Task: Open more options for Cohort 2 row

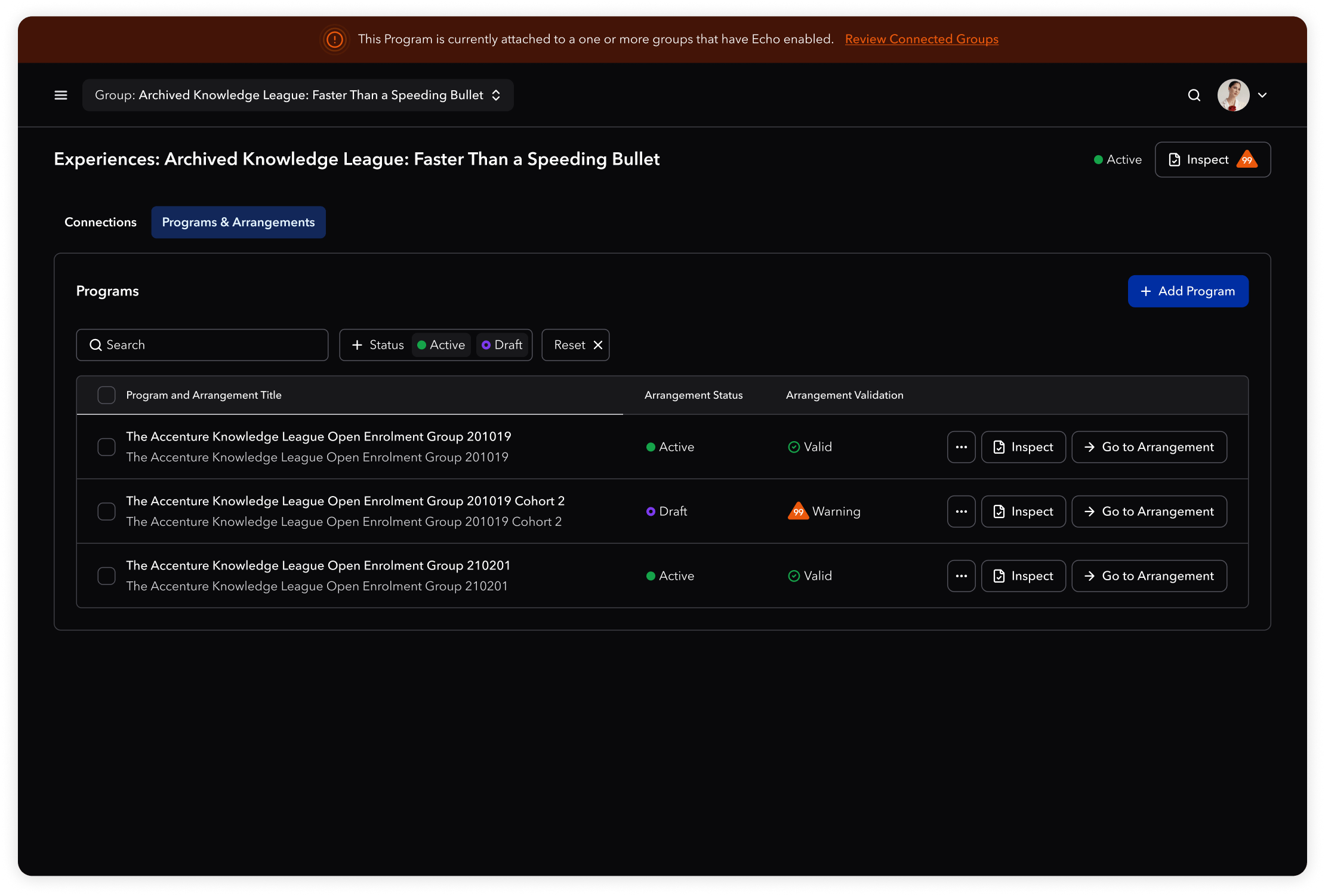Action: click(961, 512)
